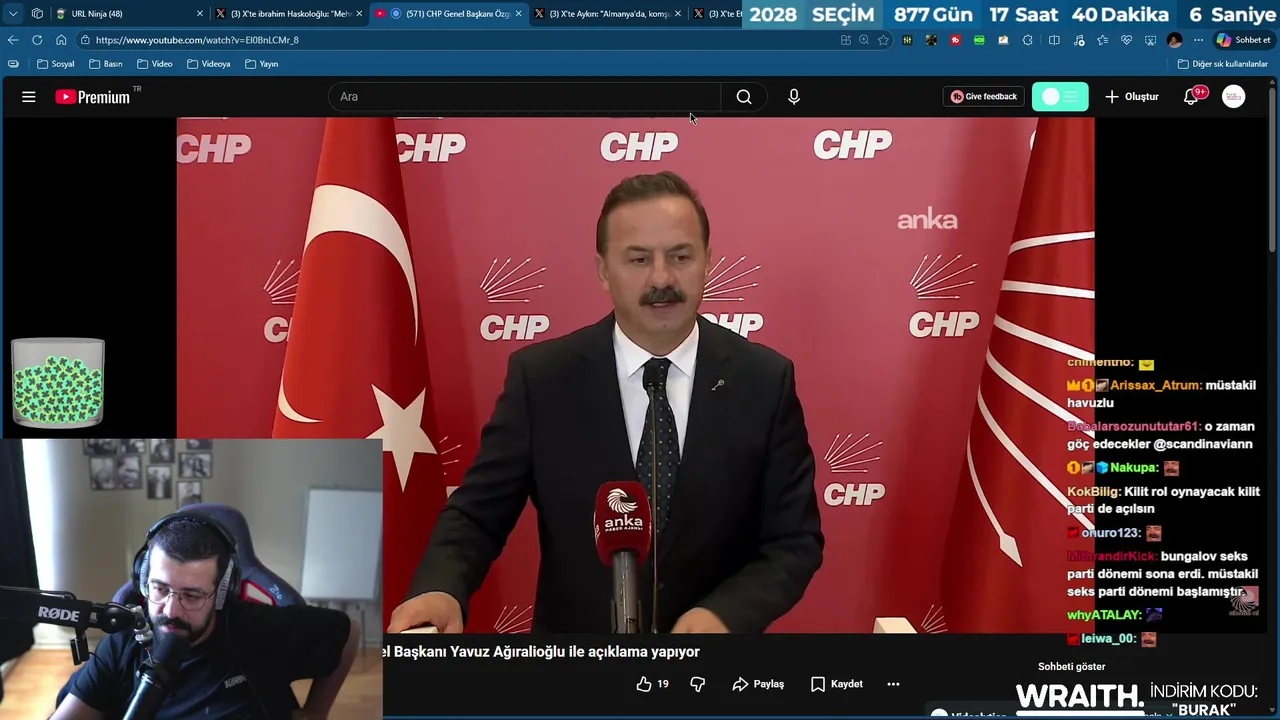Expand the tab actions chevron menu
Viewport: 1280px width, 720px height.
(x=13, y=14)
